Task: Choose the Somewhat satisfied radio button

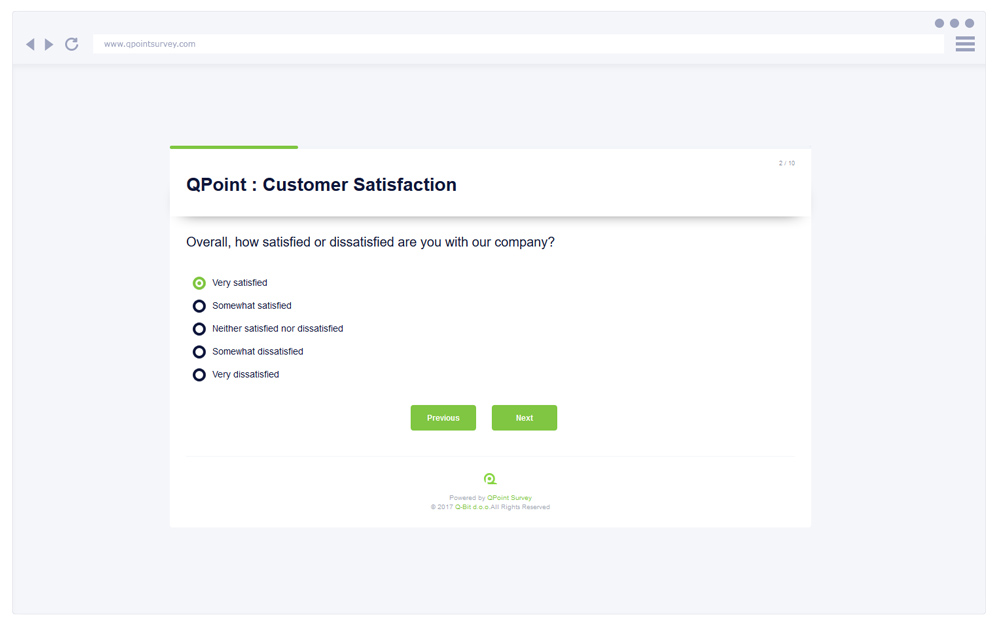Action: (x=199, y=306)
